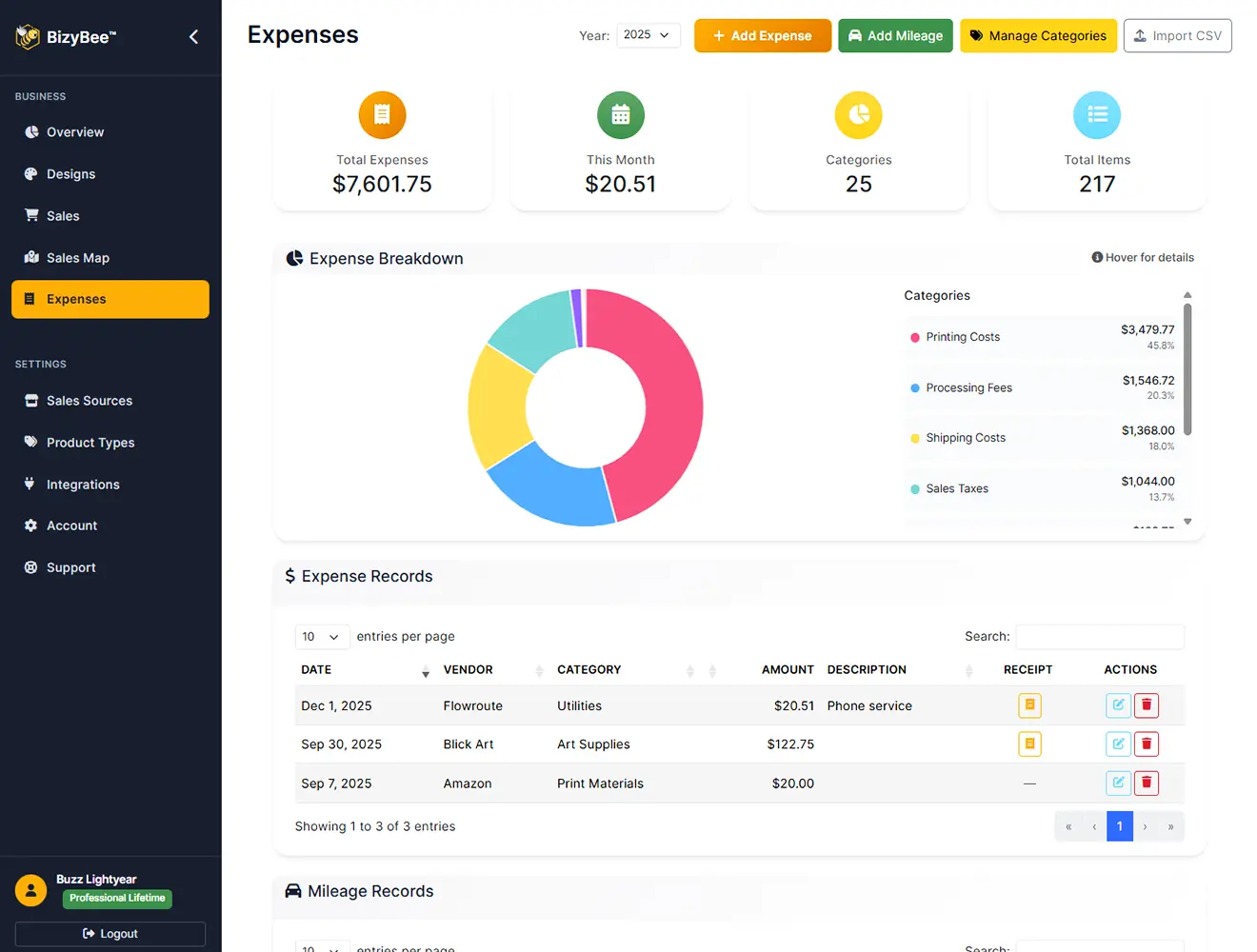The height and width of the screenshot is (952, 1257).
Task: Click the Logout button
Action: click(x=110, y=934)
